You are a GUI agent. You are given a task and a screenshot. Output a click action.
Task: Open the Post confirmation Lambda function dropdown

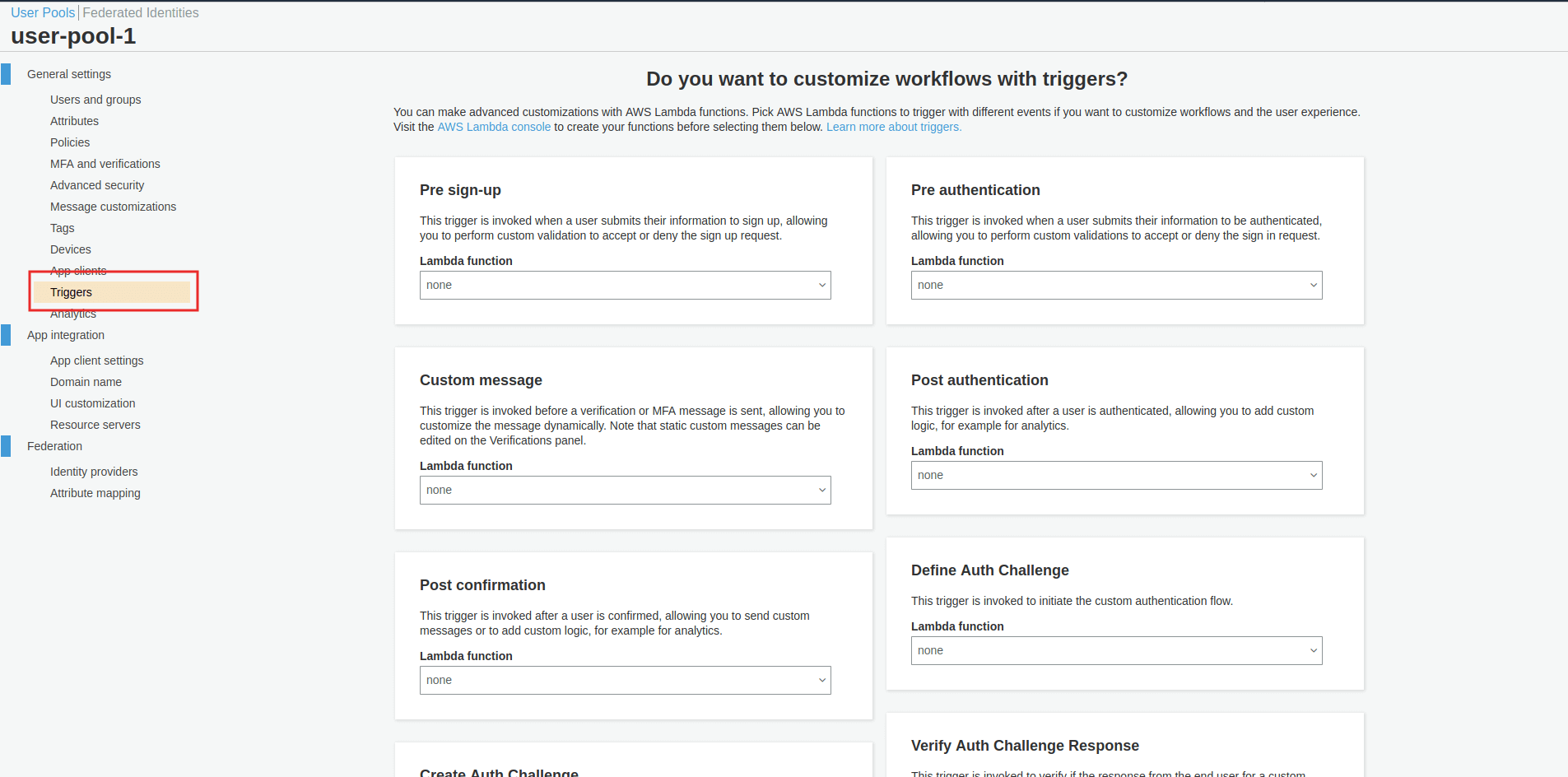(x=625, y=680)
